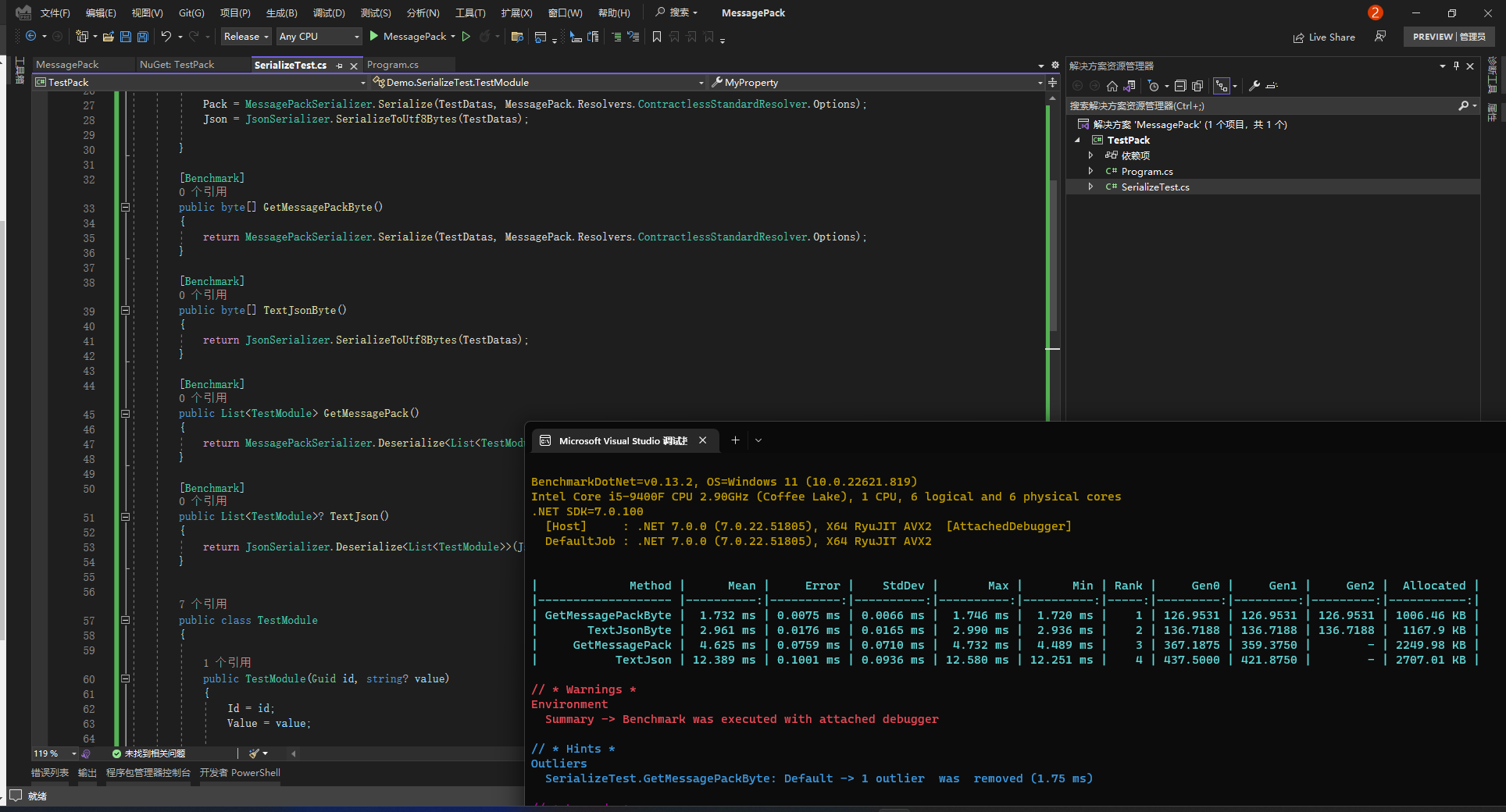Click Collapse All icon in Solution Explorer
Image resolution: width=1506 pixels, height=812 pixels.
point(1180,86)
